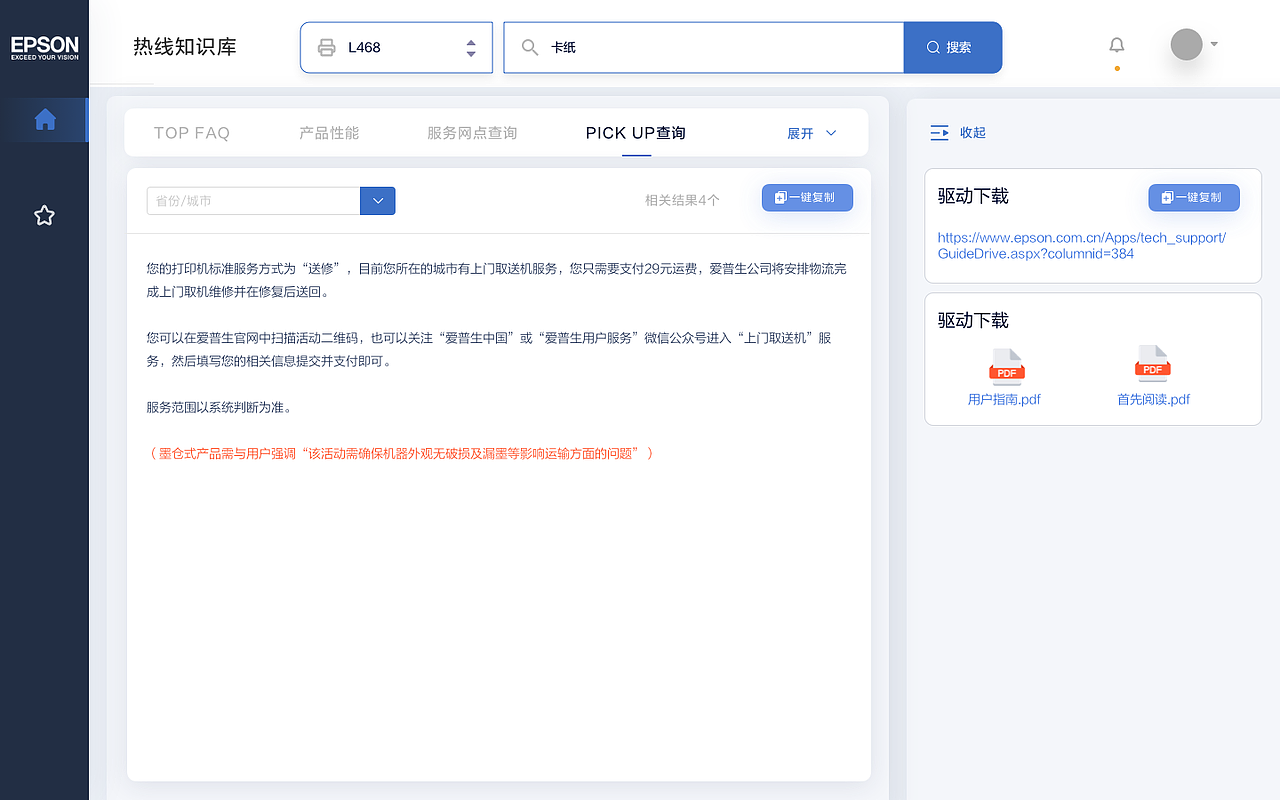This screenshot has height=800, width=1280.
Task: Click the magnifier icon in the search field
Action: click(x=531, y=46)
